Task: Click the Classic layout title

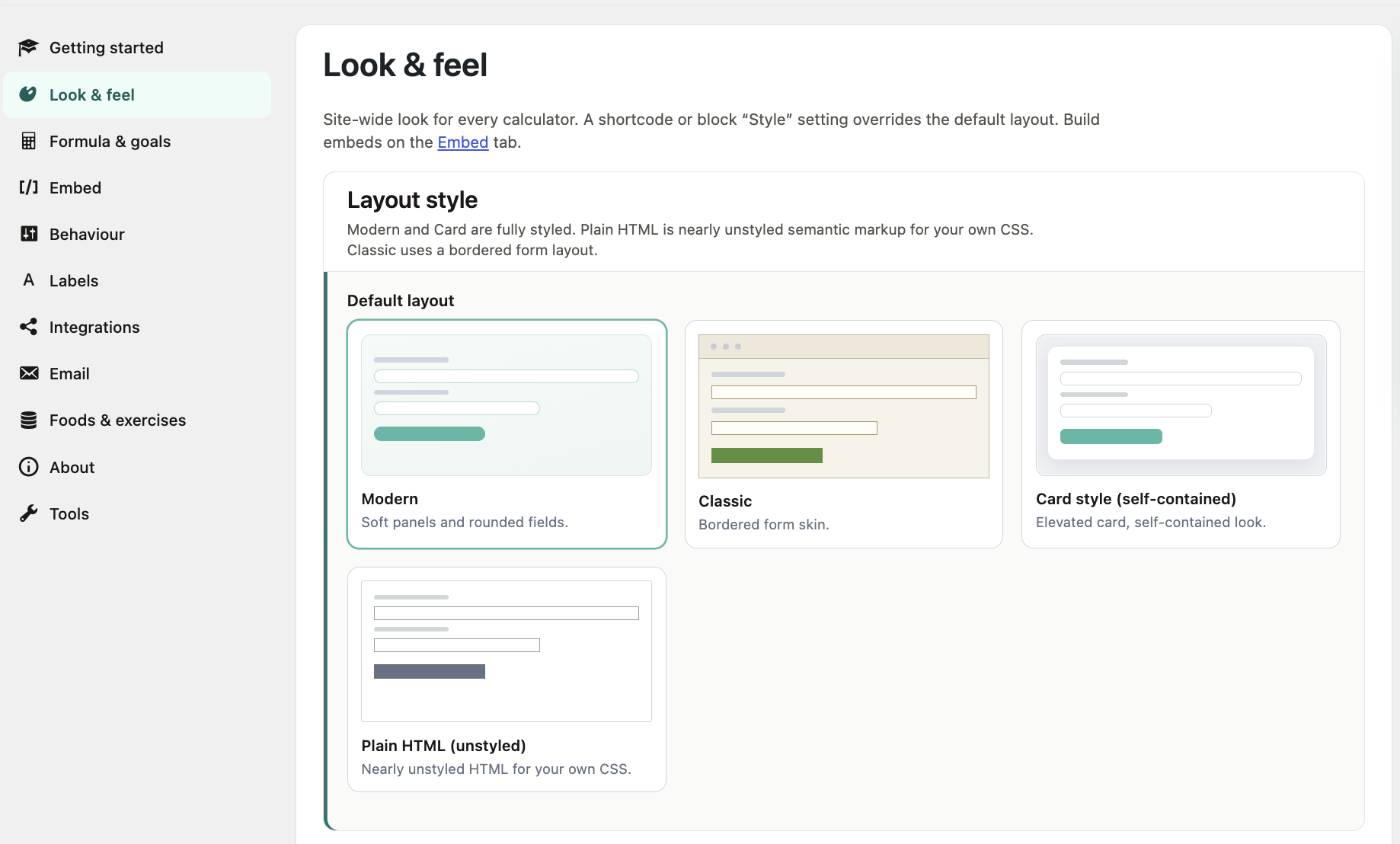Action: click(725, 501)
